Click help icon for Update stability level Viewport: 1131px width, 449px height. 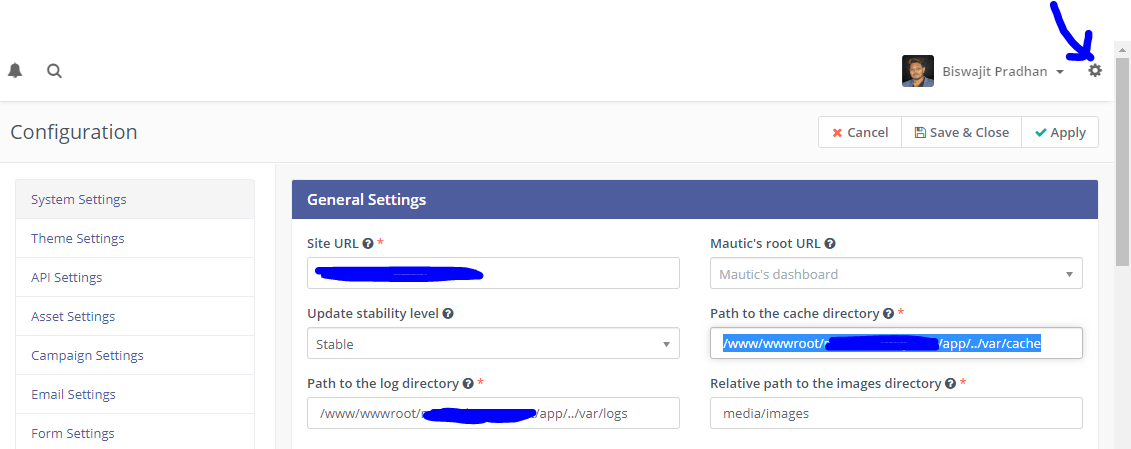click(x=448, y=313)
